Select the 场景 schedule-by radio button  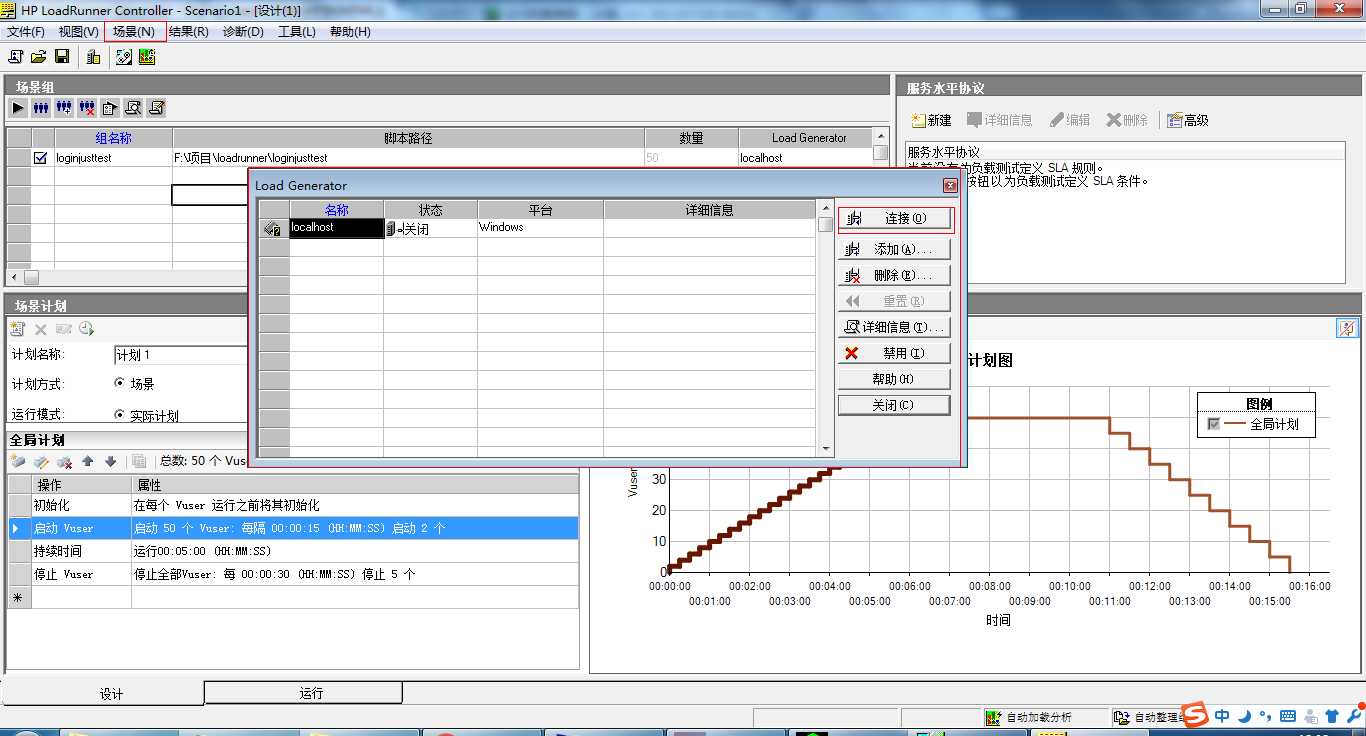[x=120, y=382]
